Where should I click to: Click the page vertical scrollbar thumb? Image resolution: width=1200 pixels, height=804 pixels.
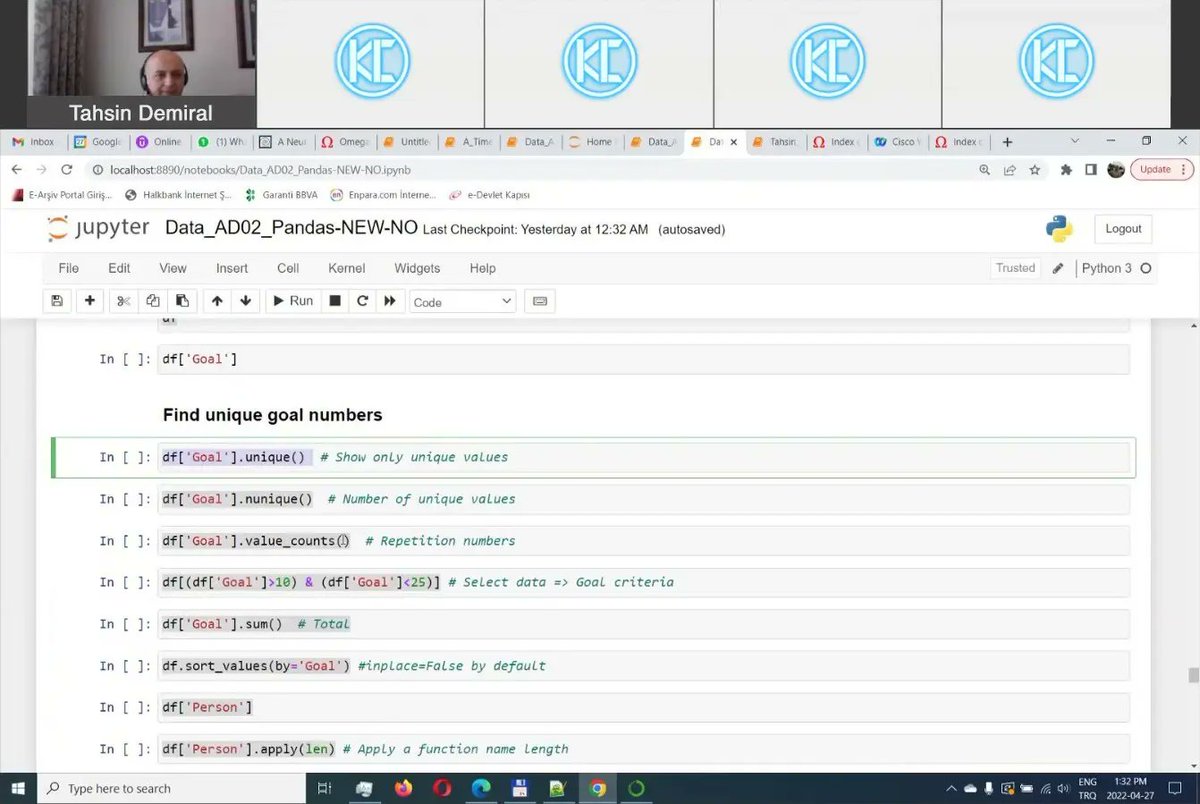click(1192, 675)
